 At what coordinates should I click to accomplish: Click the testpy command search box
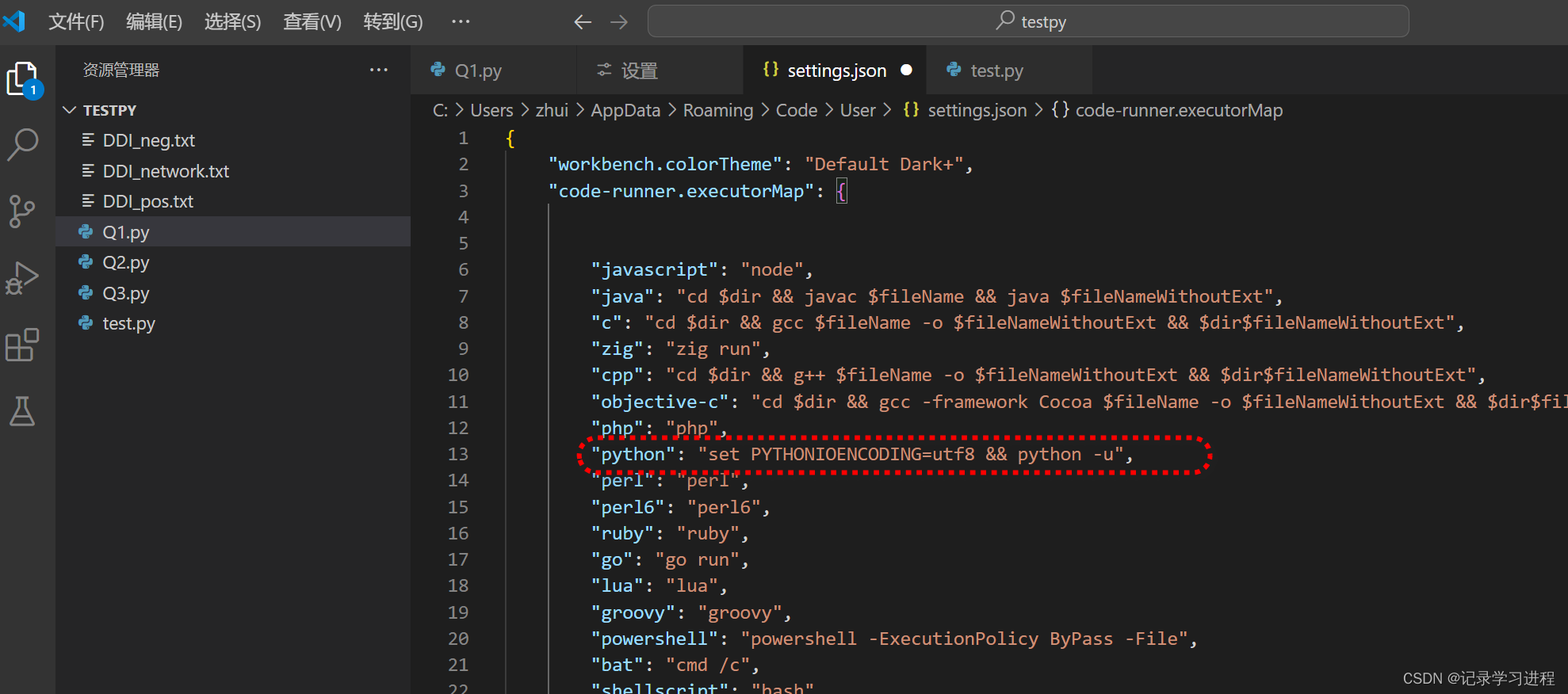coord(1028,21)
